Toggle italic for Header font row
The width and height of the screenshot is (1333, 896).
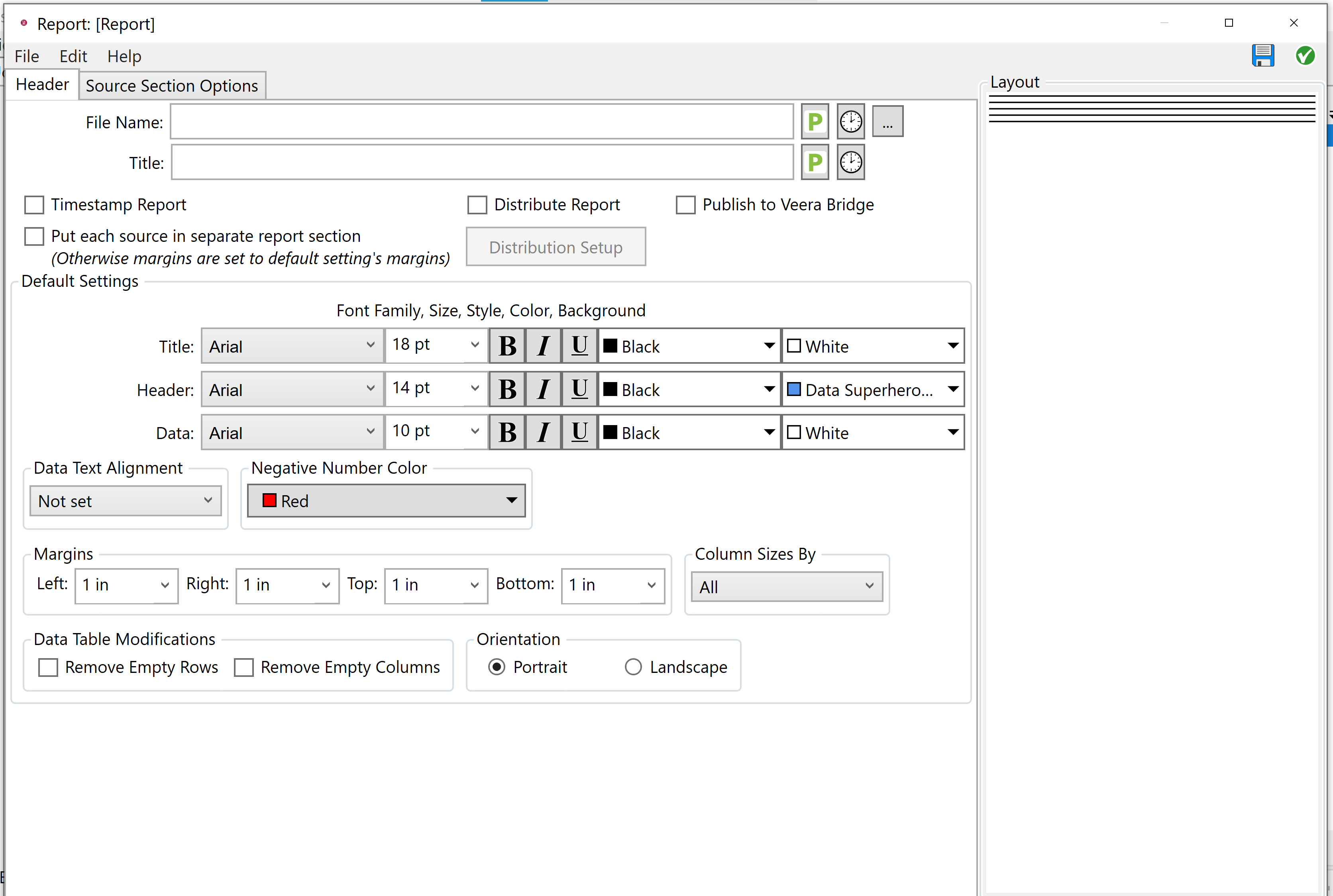[543, 389]
